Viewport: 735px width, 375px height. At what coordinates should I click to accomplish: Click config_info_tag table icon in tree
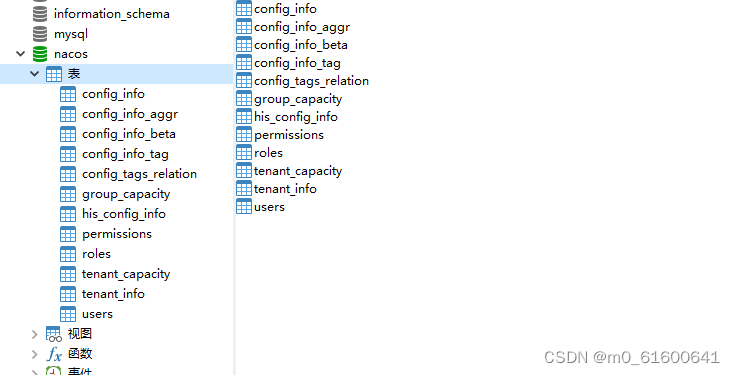click(x=68, y=154)
